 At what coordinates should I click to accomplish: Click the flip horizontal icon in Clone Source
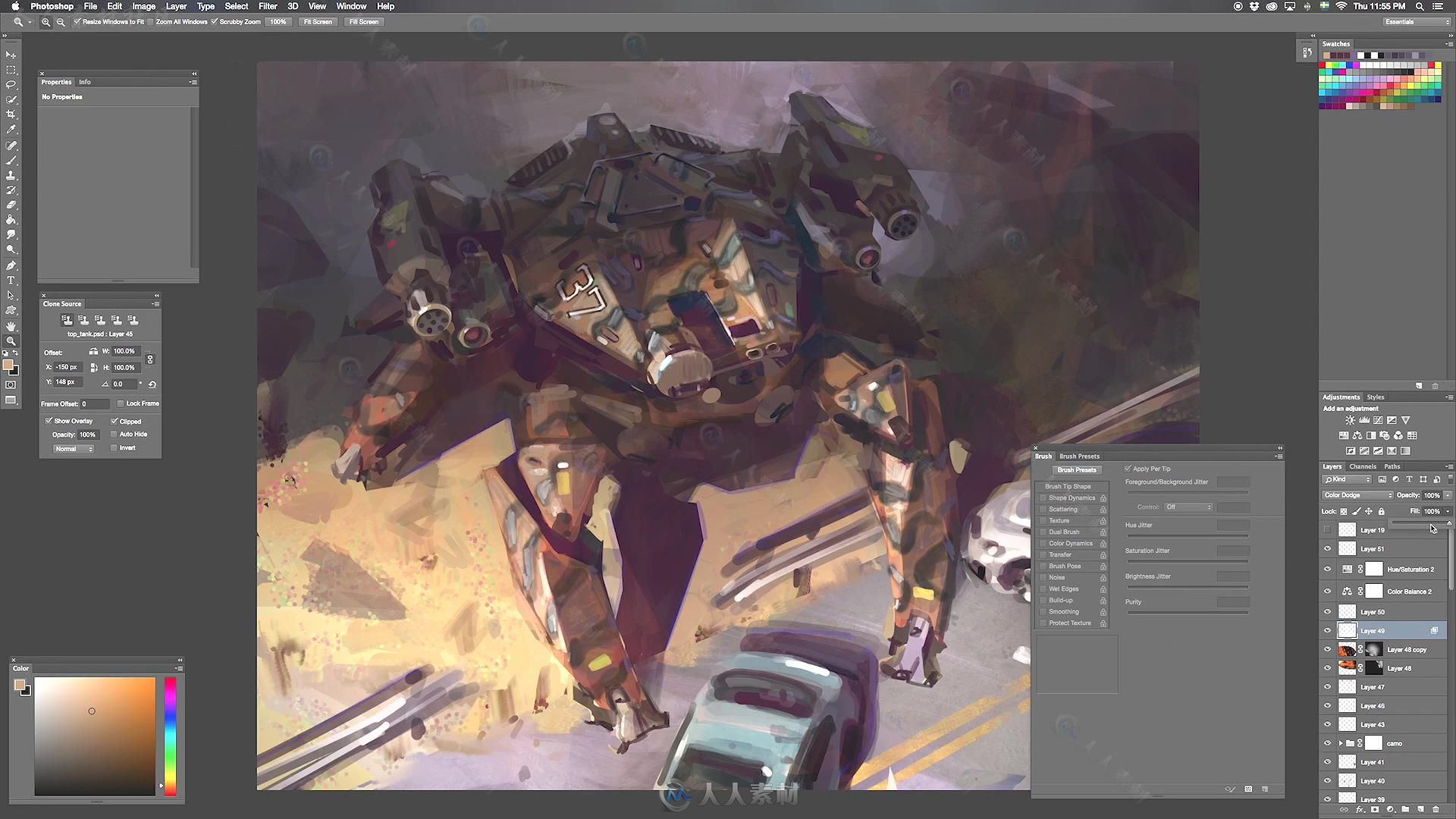point(93,352)
